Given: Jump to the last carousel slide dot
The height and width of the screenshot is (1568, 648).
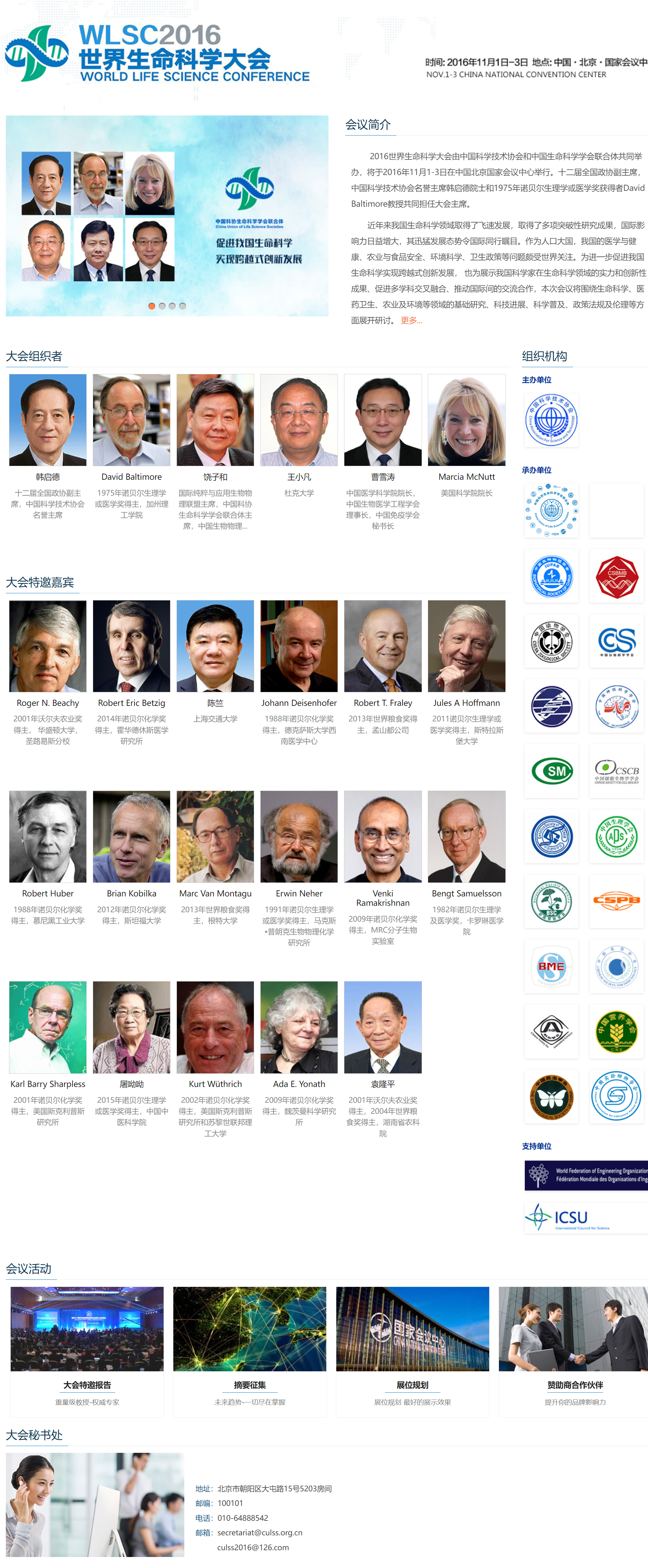Looking at the screenshot, I should [x=183, y=306].
